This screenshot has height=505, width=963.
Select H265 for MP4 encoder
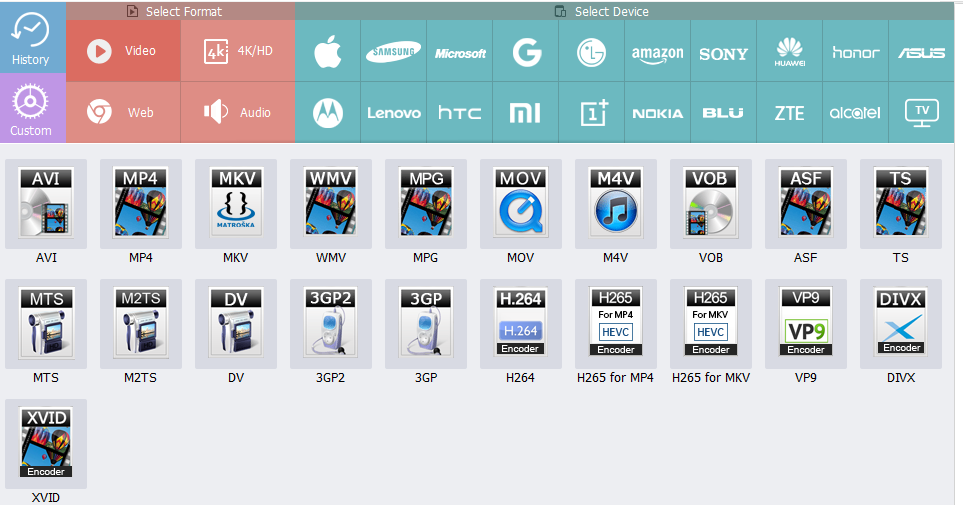(615, 324)
